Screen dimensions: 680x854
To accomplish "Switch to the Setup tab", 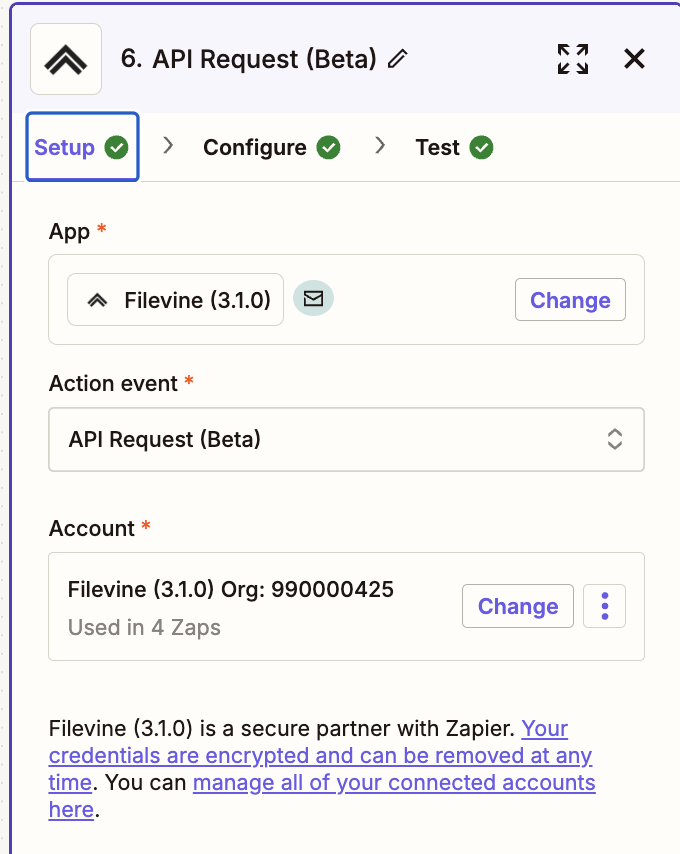I will coord(65,148).
